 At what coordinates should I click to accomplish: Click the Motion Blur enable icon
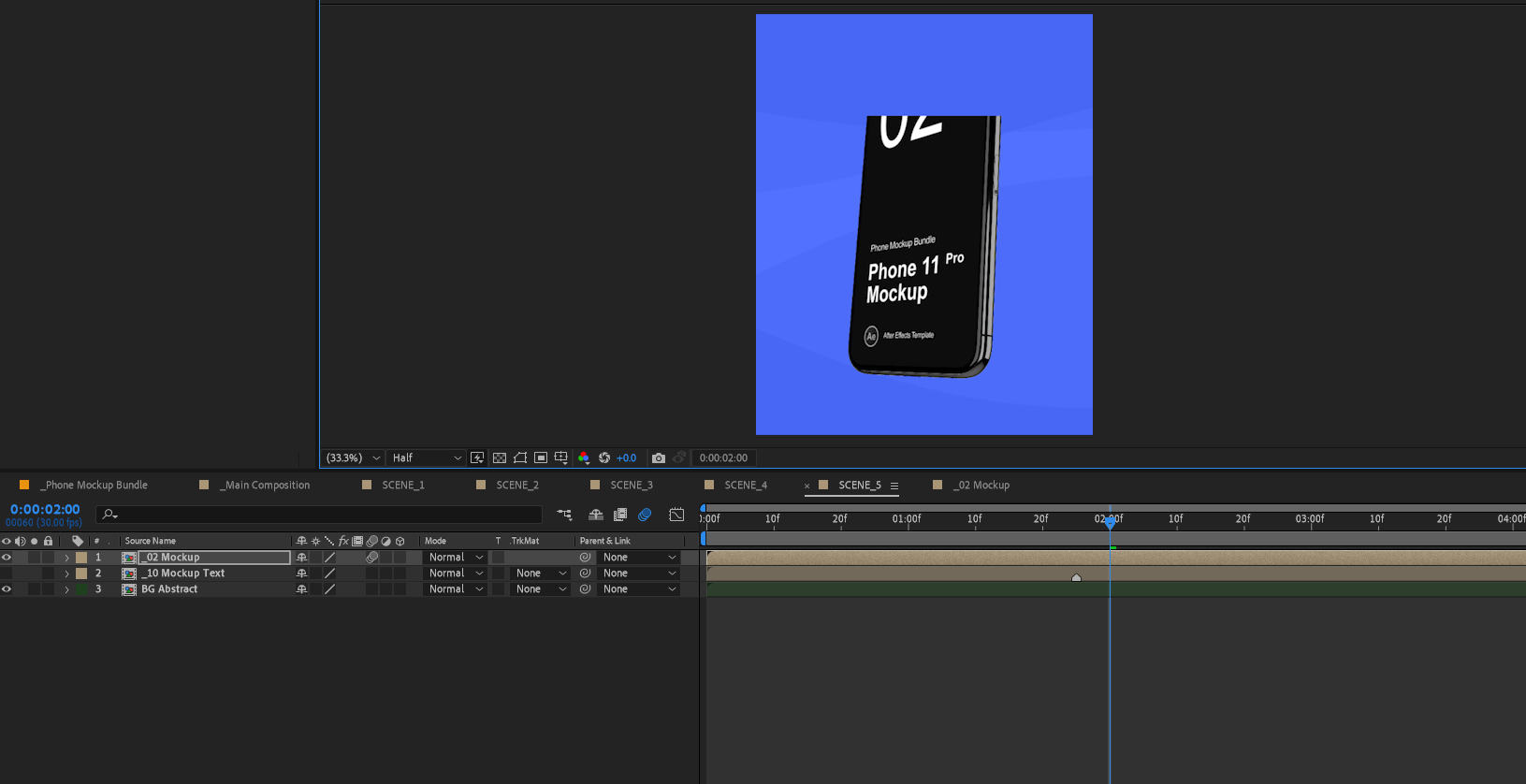(645, 515)
